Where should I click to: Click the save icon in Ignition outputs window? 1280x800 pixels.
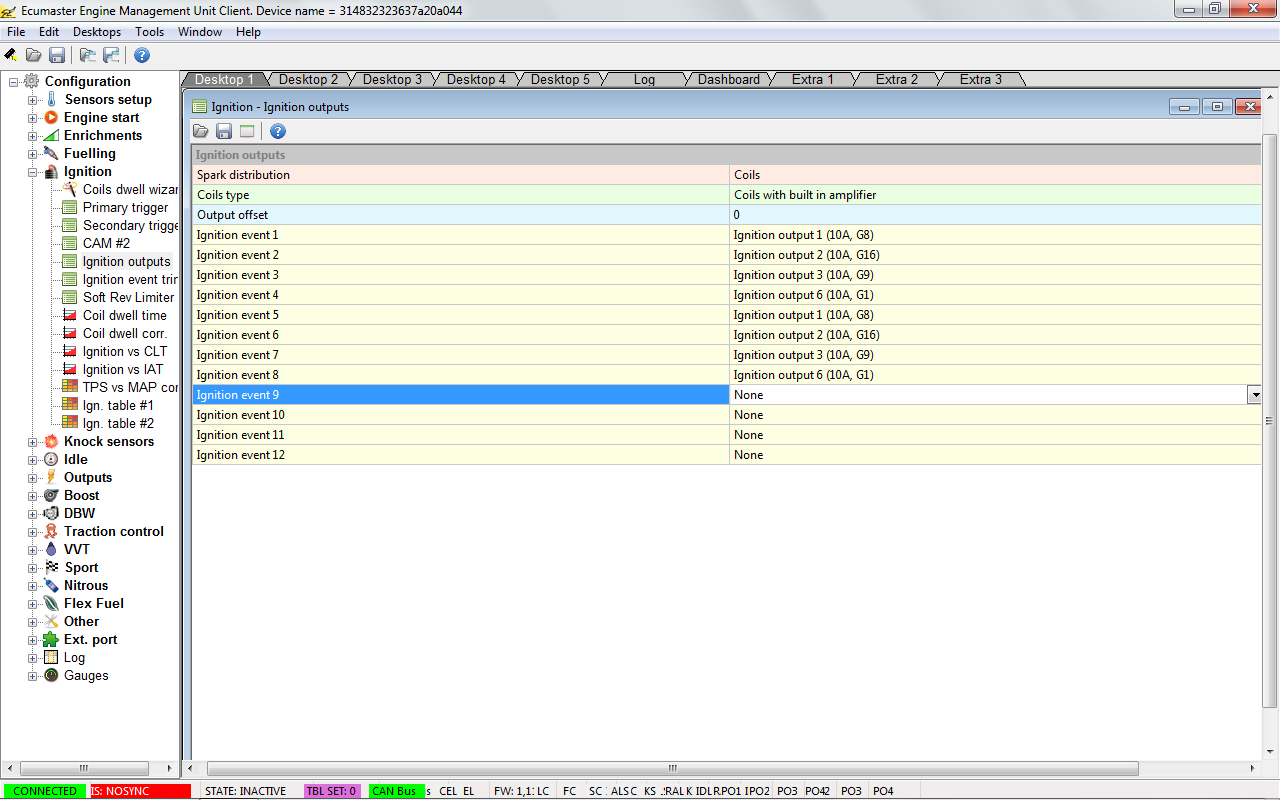tap(224, 131)
